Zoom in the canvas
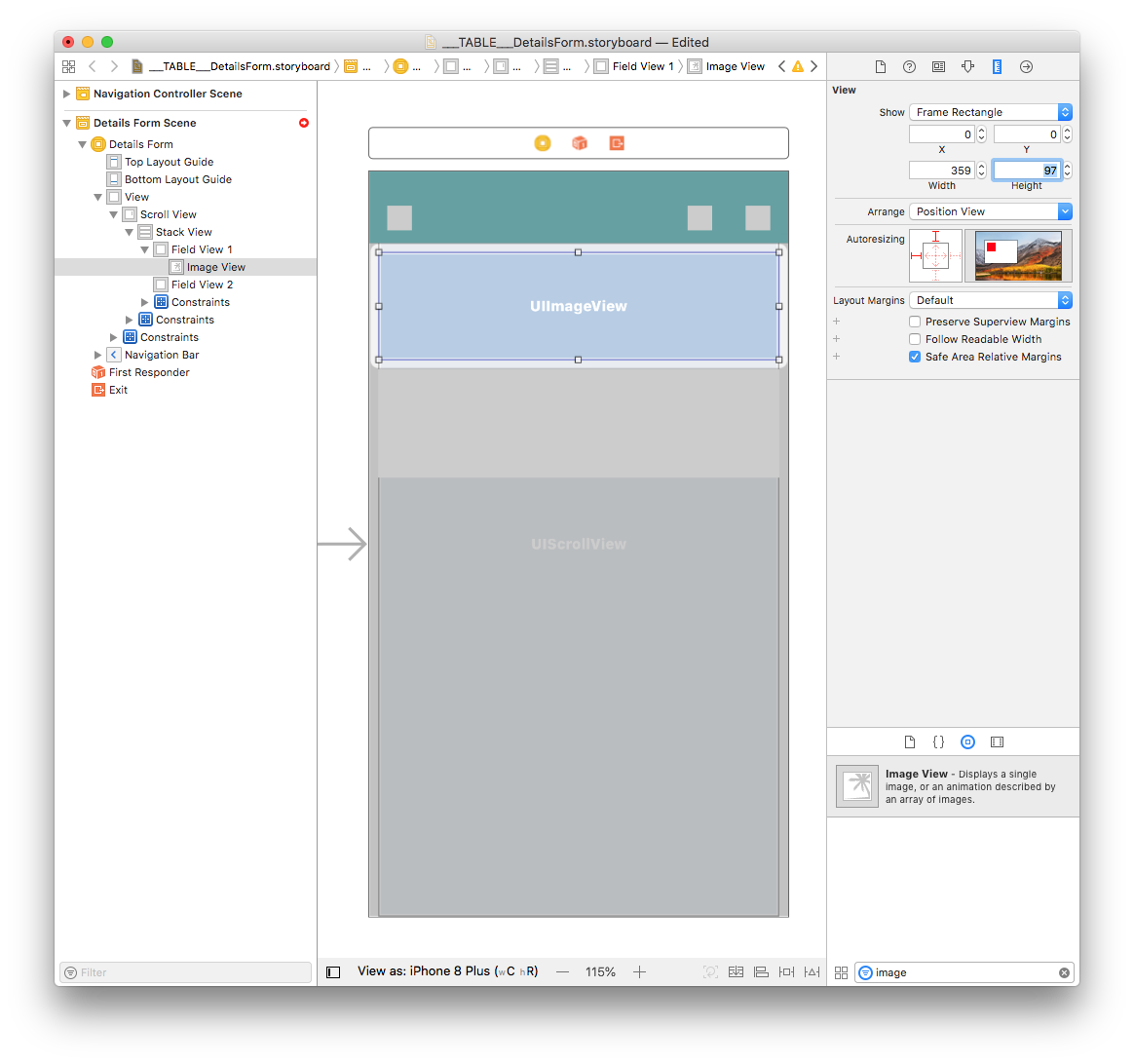This screenshot has height=1064, width=1134. (639, 972)
